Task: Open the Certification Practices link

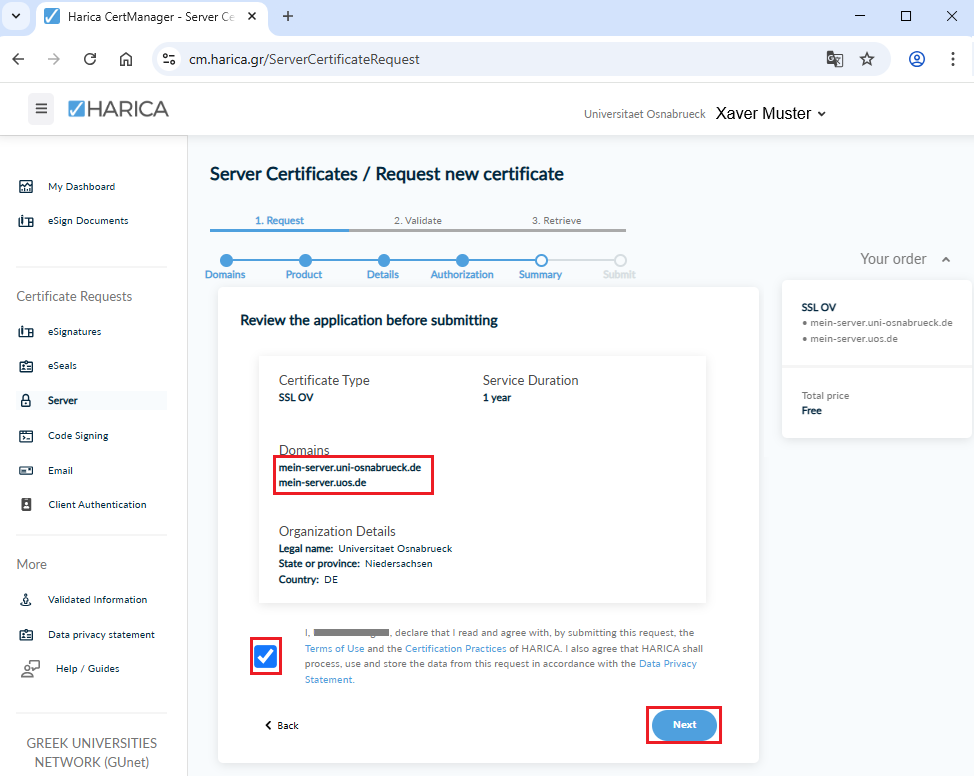Action: (455, 648)
